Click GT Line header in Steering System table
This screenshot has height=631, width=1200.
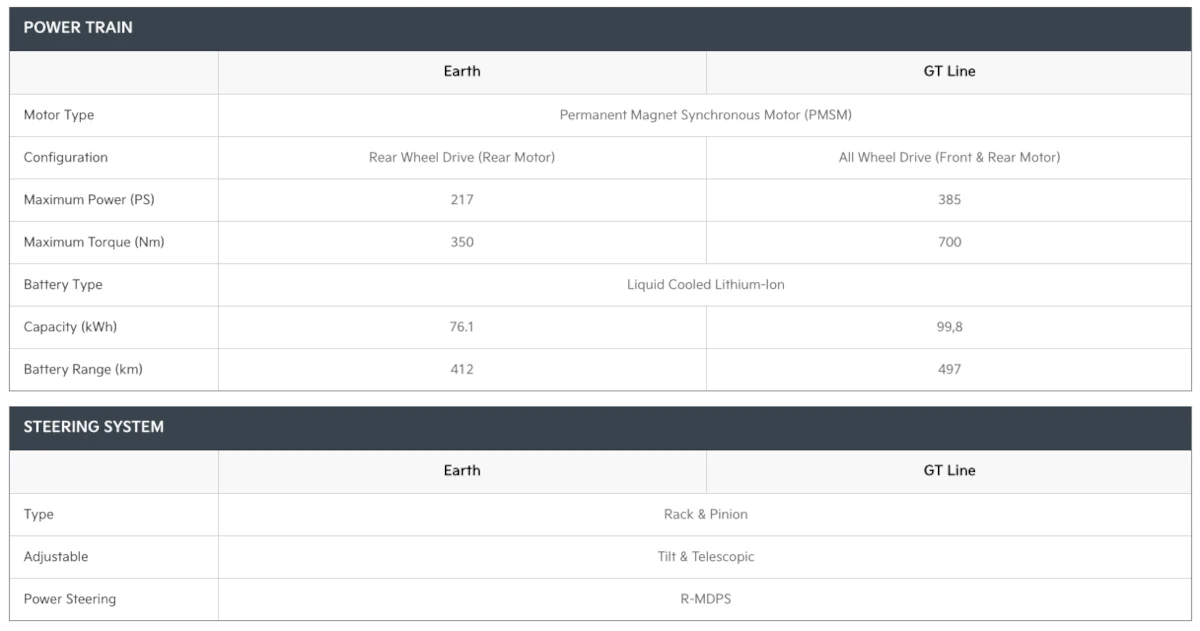pyautogui.click(x=949, y=470)
